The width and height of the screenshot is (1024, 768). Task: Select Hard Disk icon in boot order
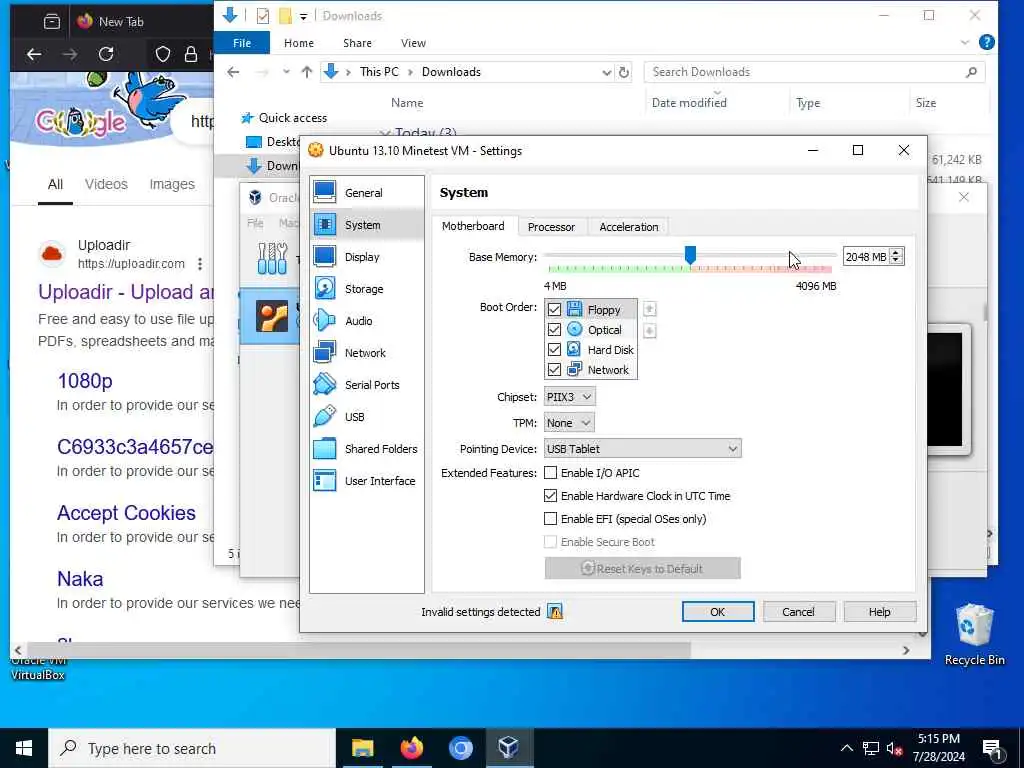coord(574,349)
